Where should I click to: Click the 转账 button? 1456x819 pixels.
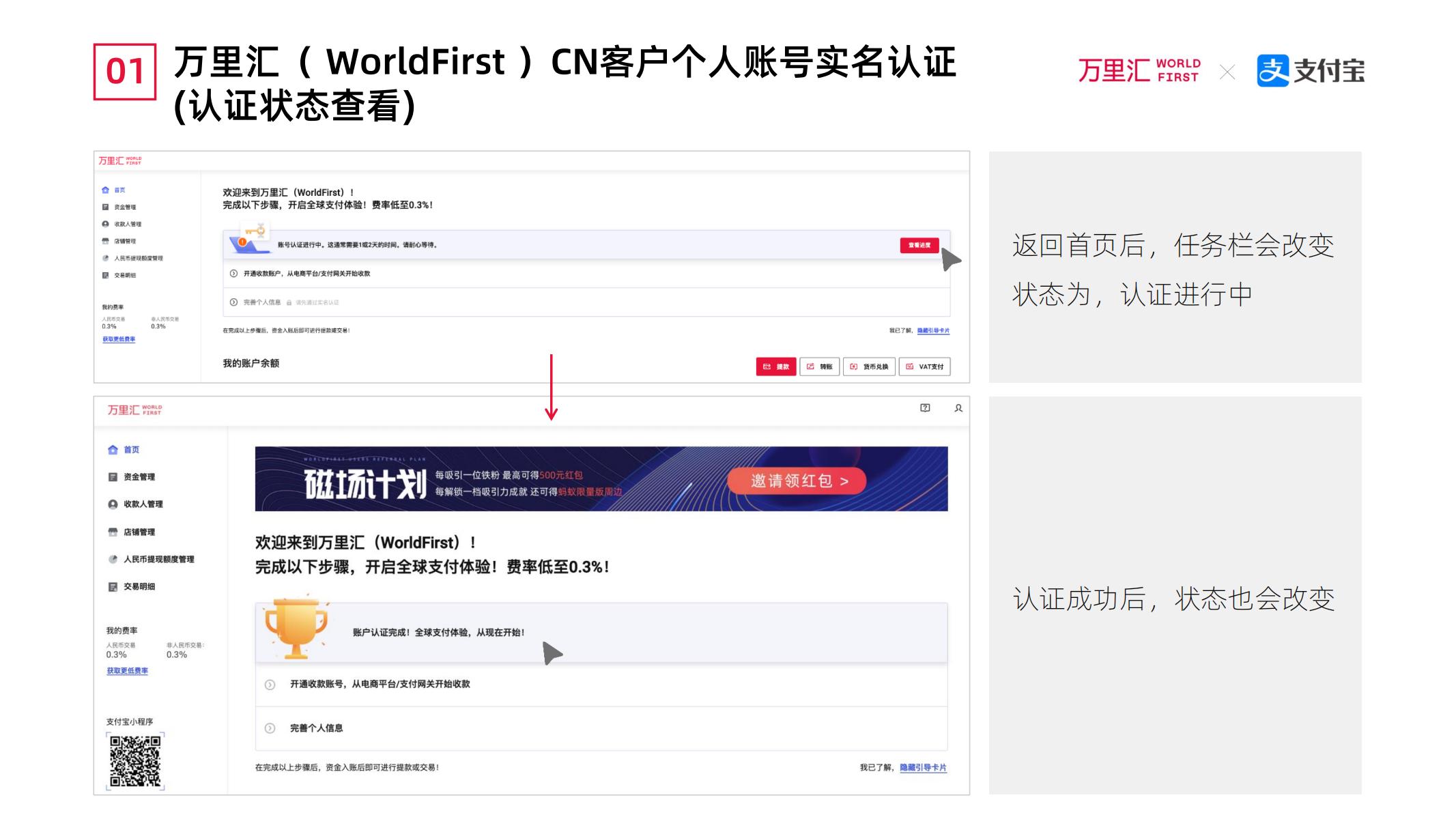pos(820,367)
